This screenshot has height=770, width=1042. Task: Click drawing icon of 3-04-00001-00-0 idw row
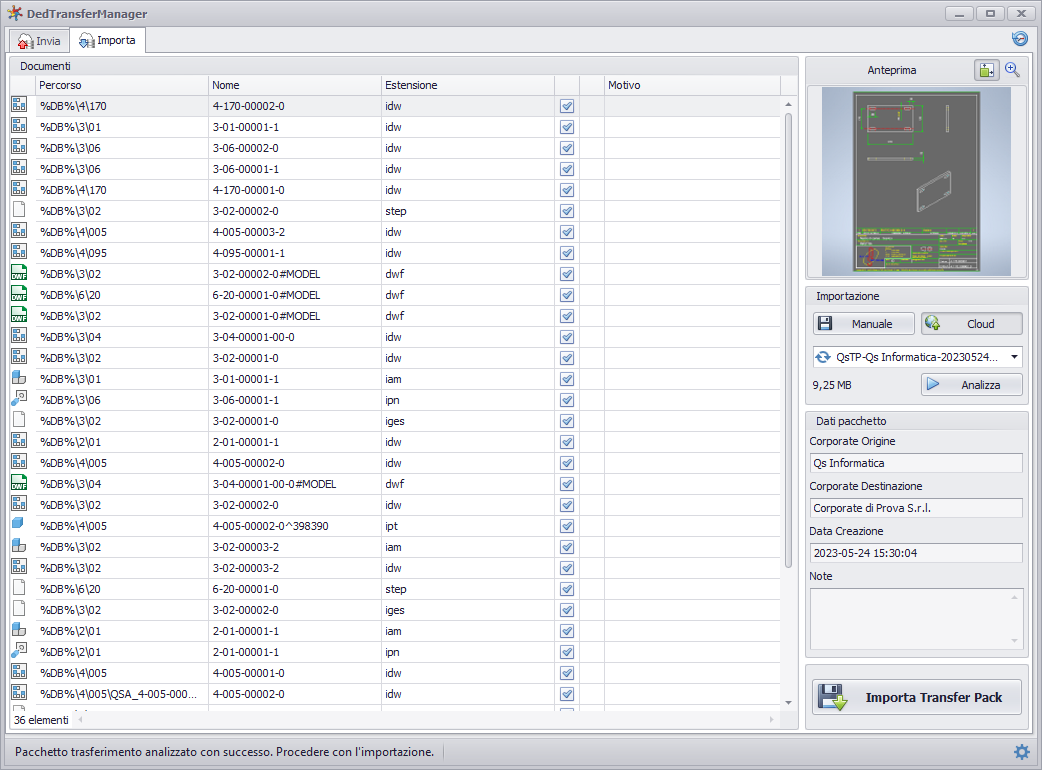(19, 336)
